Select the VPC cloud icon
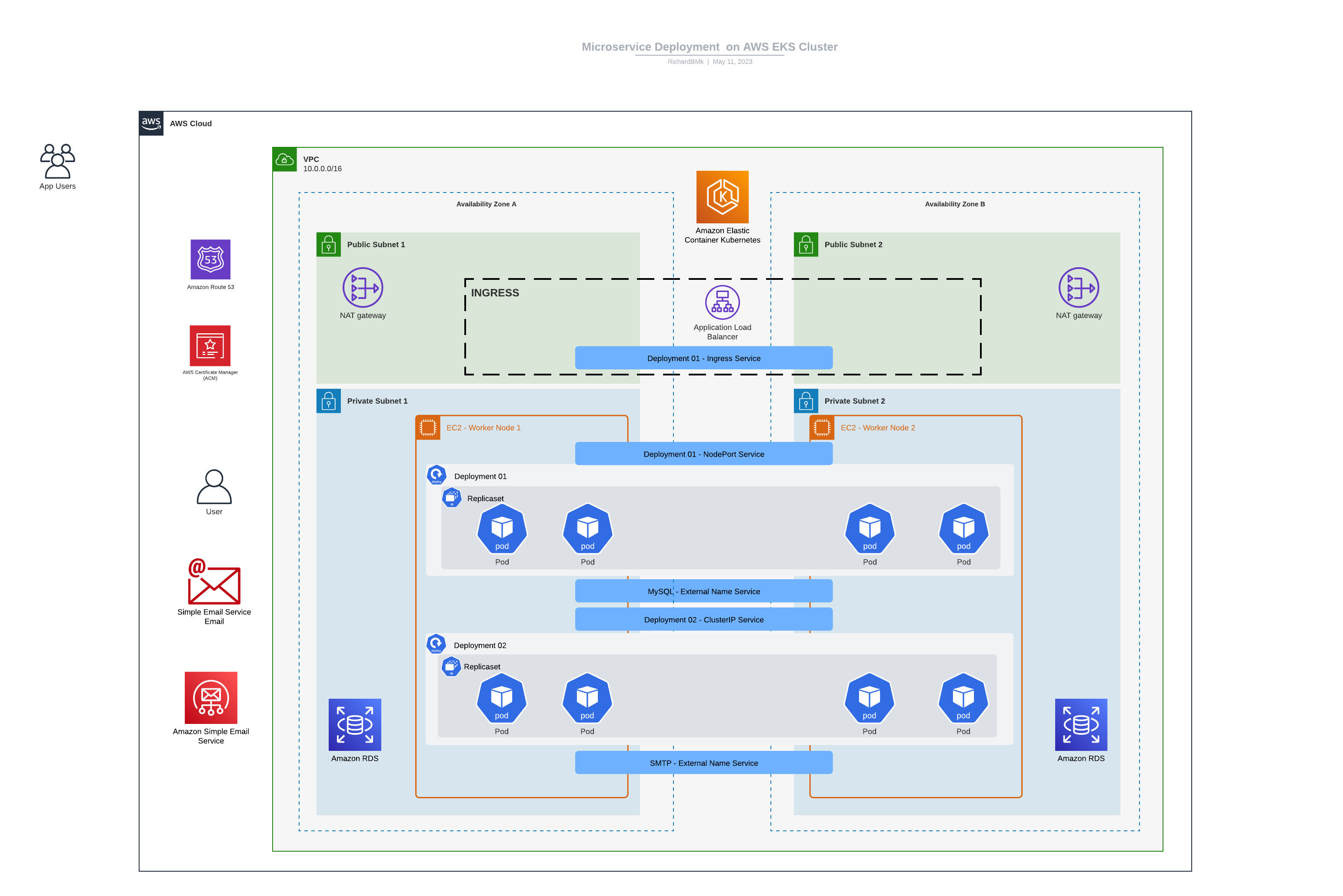 (285, 160)
